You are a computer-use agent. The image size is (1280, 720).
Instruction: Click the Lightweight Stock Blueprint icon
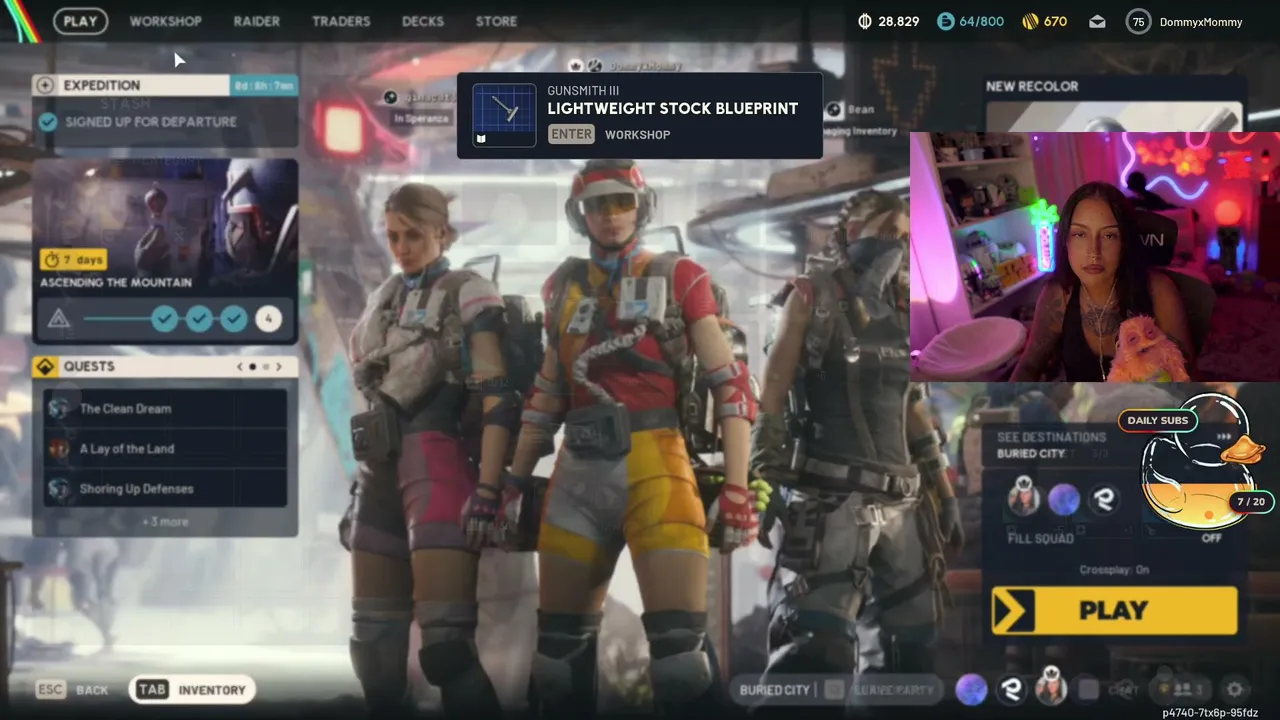(504, 115)
